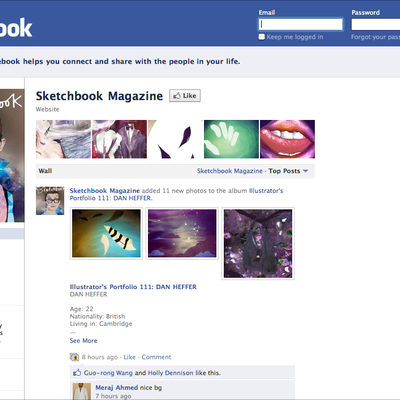The image size is (400, 400).
Task: Open the red lips thumbnail in photo strip
Action: (x=287, y=139)
